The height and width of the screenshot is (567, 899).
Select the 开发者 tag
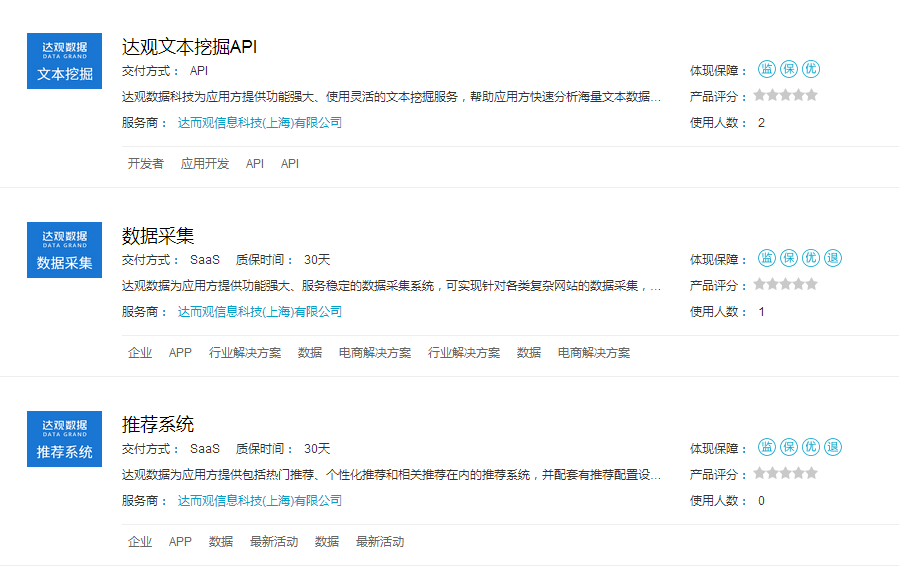pos(145,164)
